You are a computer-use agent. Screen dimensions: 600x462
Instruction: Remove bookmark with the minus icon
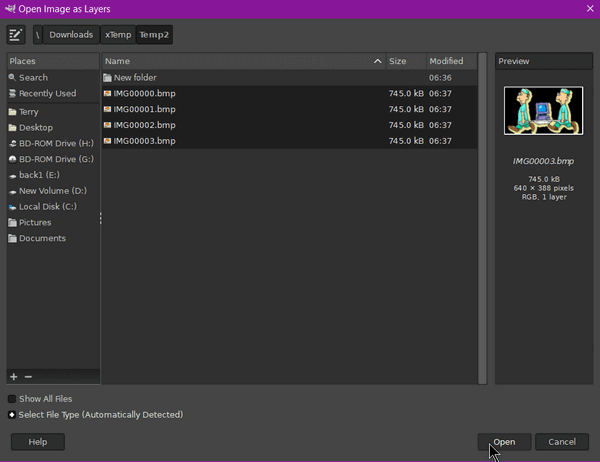(x=28, y=377)
